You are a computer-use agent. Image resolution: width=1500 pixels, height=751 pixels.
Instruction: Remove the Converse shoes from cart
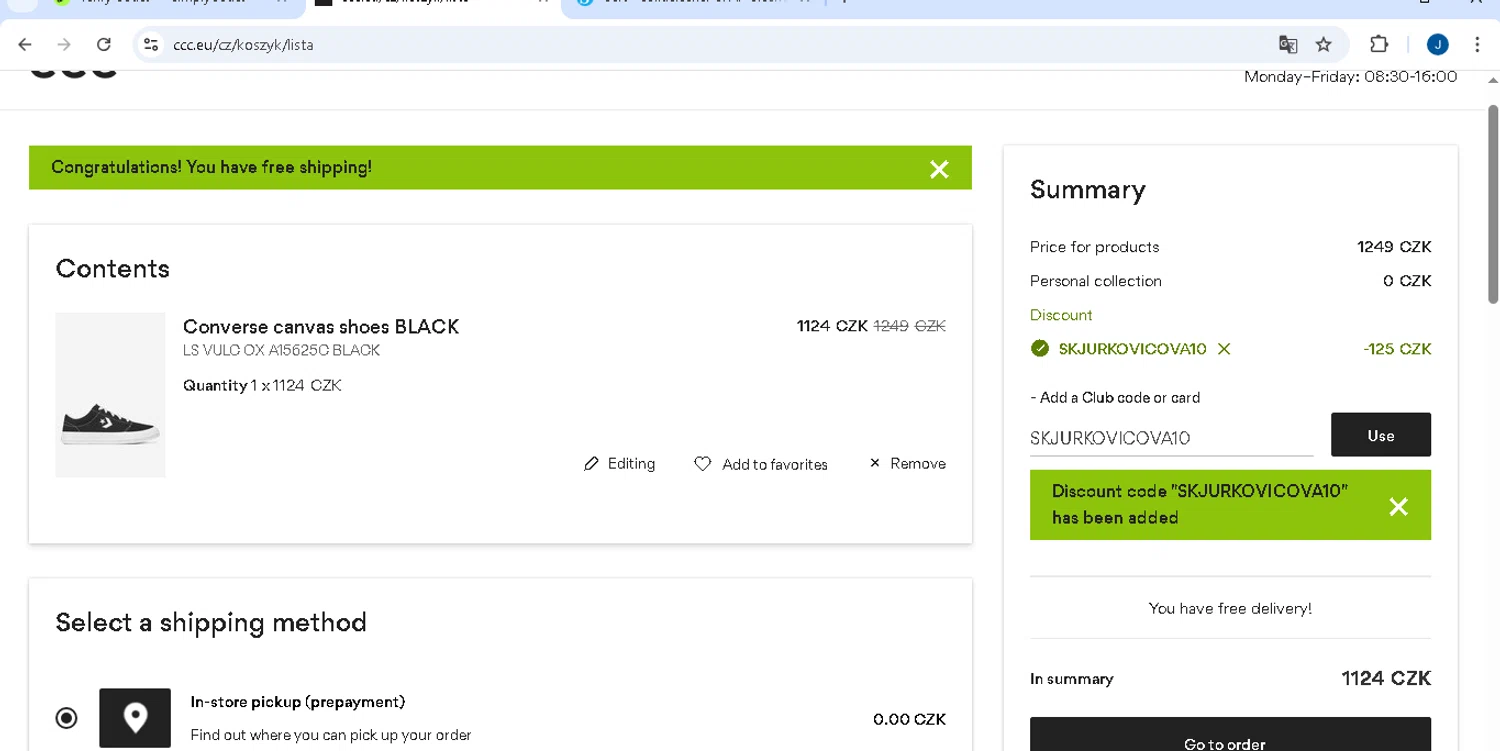pos(907,464)
